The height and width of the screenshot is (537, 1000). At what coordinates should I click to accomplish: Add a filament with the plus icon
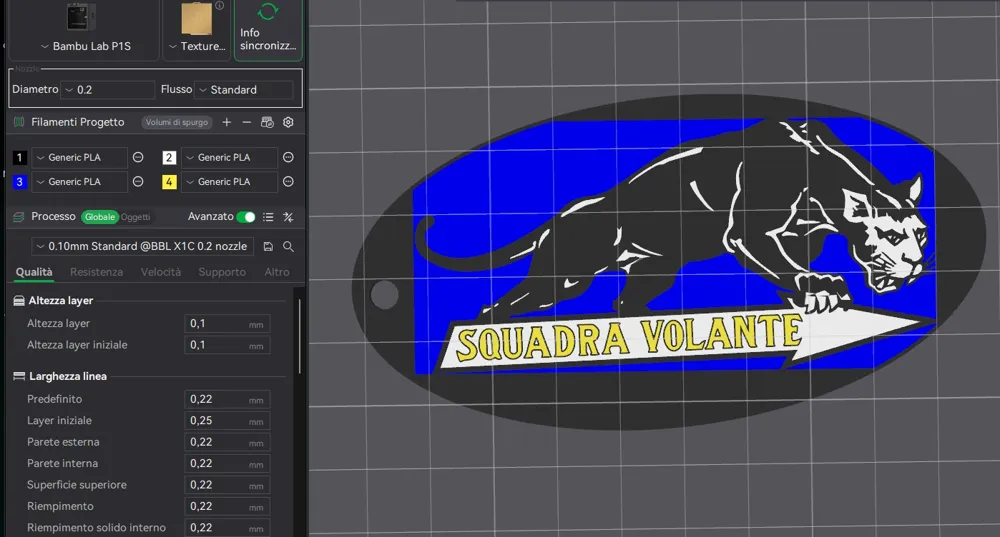226,122
